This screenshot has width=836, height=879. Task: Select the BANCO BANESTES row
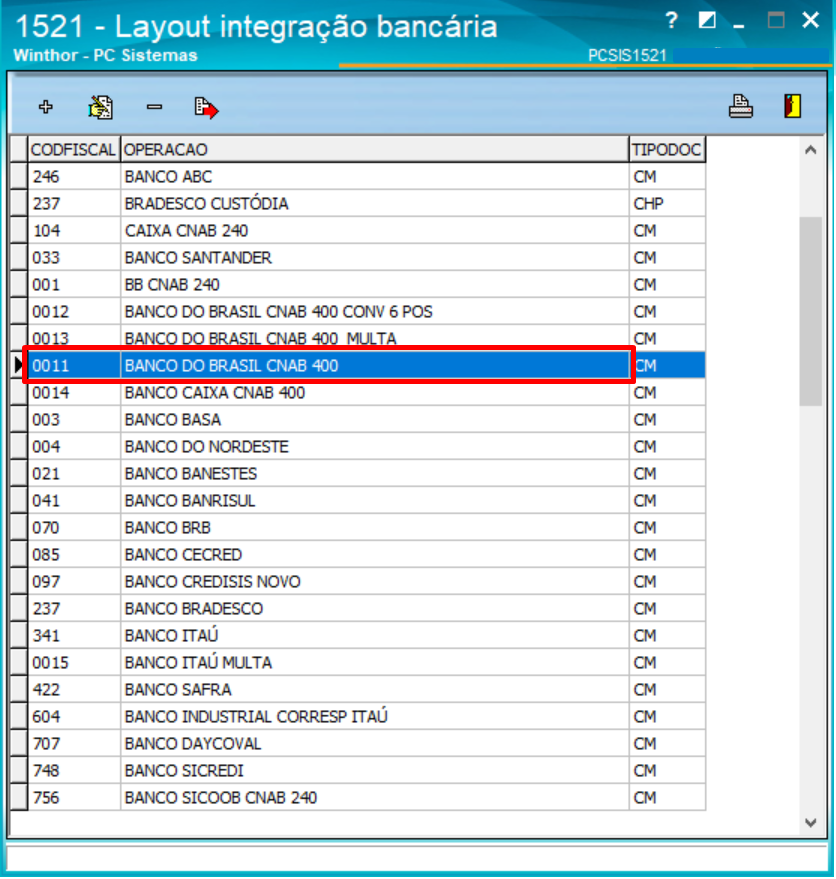(367, 473)
